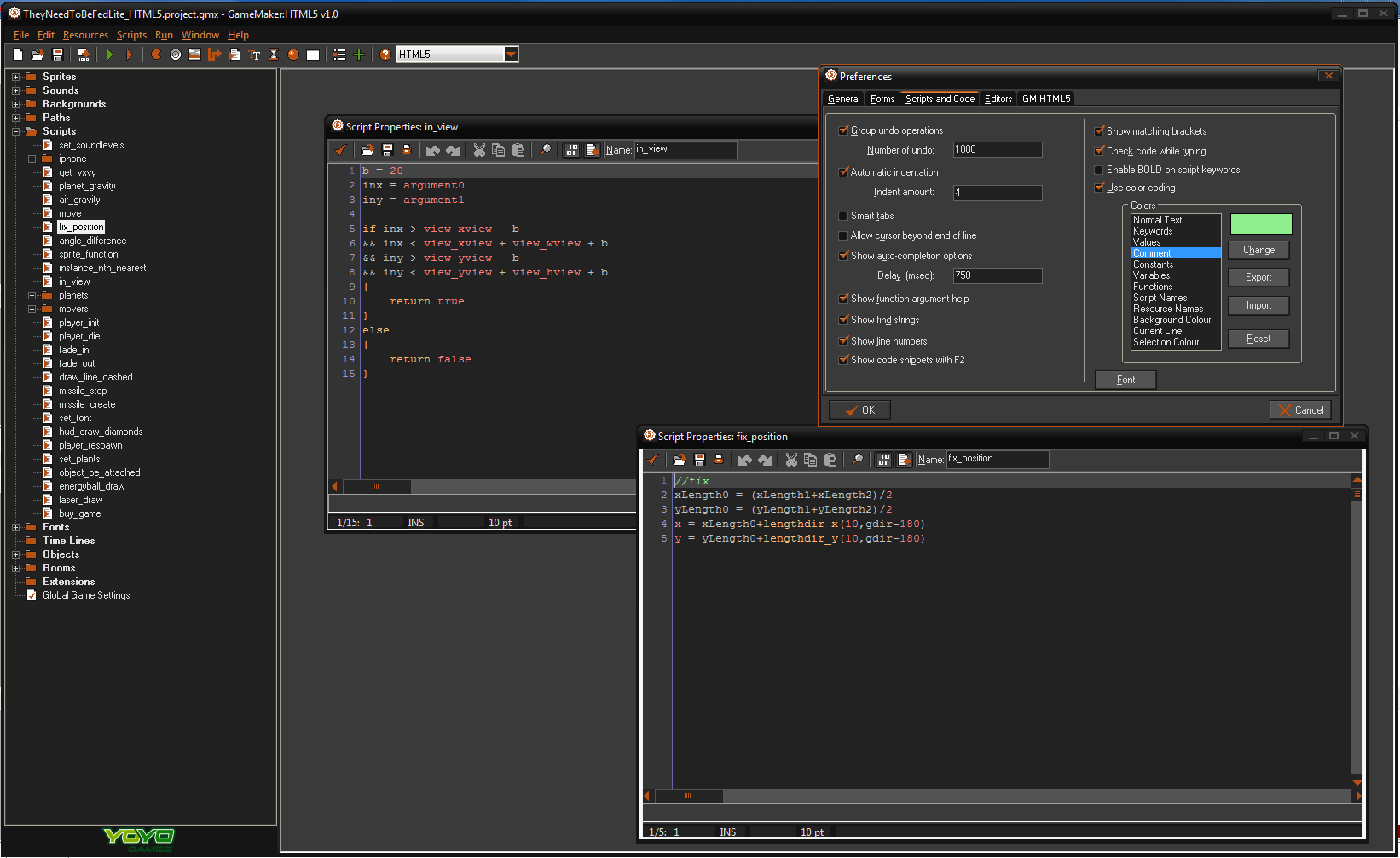Create an object with the orange ball icon

tap(293, 55)
